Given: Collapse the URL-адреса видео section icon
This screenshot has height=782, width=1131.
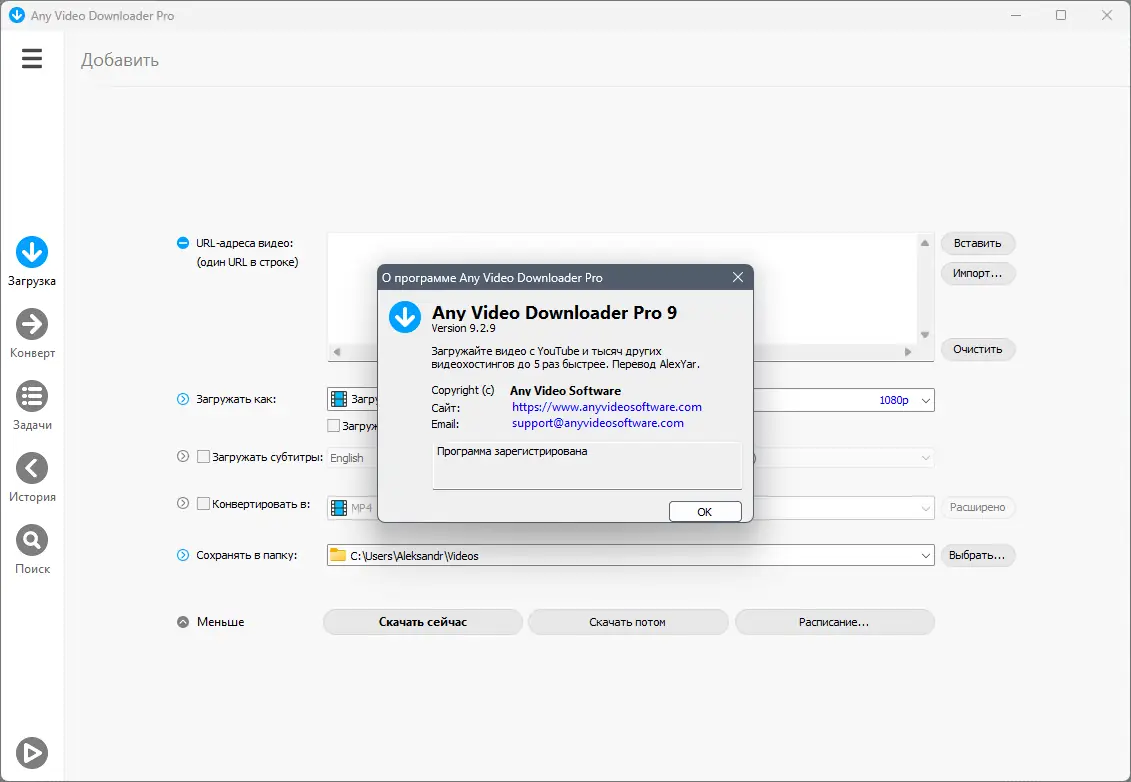Looking at the screenshot, I should (x=183, y=243).
